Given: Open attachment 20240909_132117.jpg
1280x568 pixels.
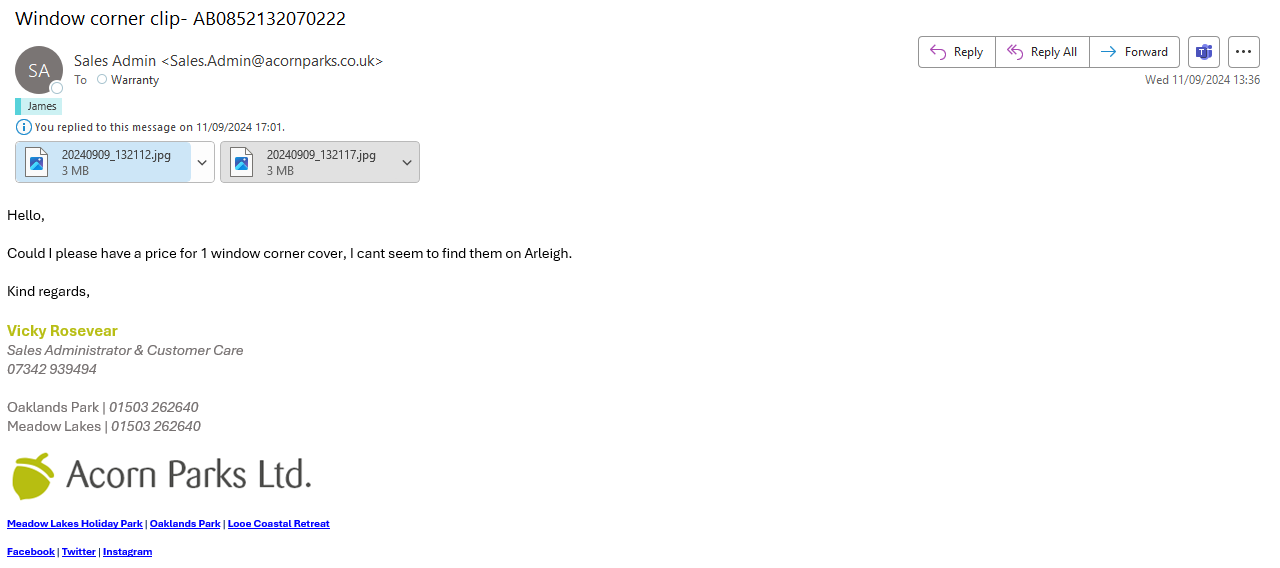Looking at the screenshot, I should point(308,162).
